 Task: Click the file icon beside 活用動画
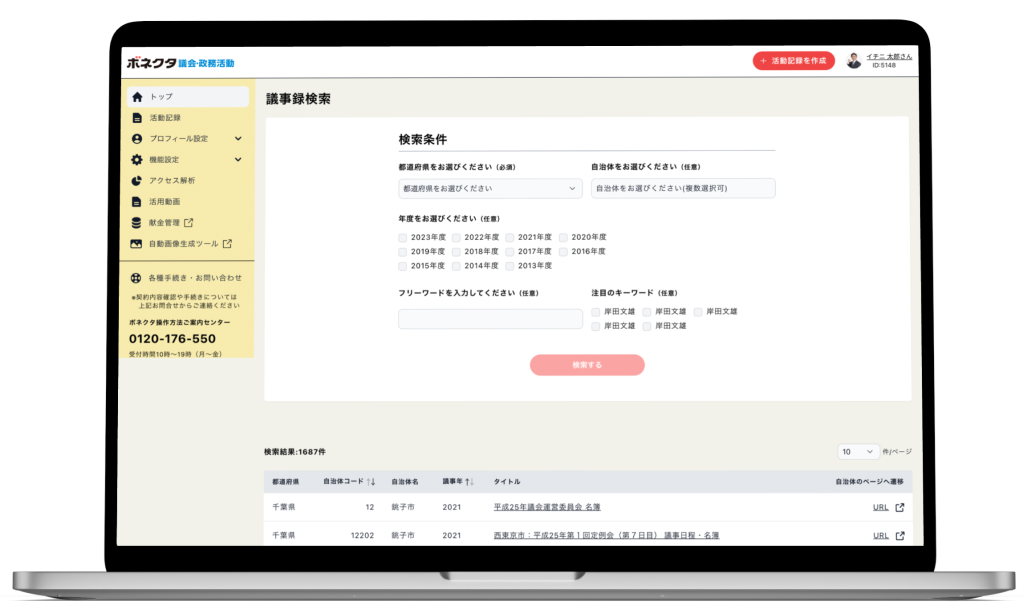[x=136, y=202]
